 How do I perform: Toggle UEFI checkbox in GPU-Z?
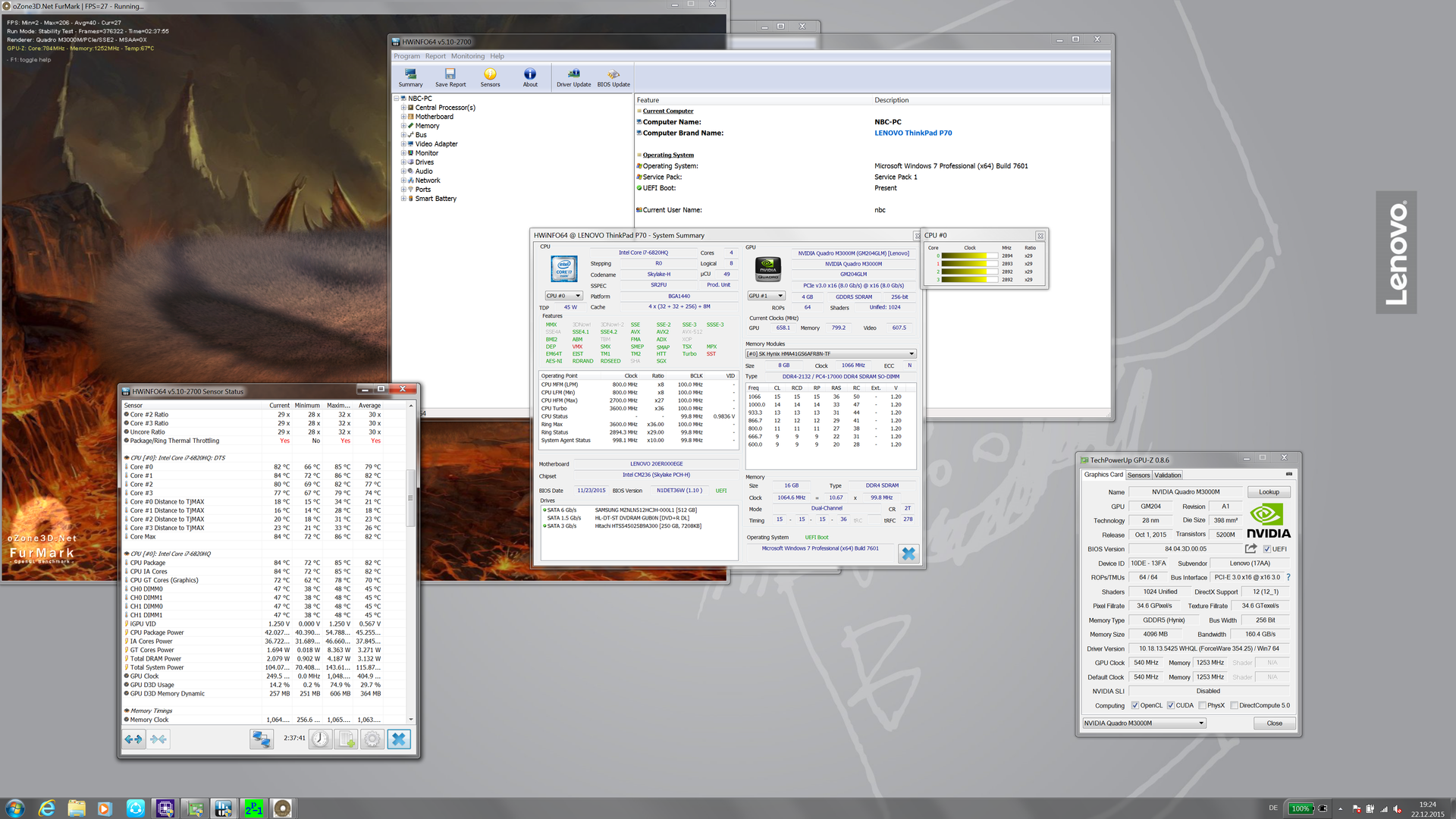1266,549
